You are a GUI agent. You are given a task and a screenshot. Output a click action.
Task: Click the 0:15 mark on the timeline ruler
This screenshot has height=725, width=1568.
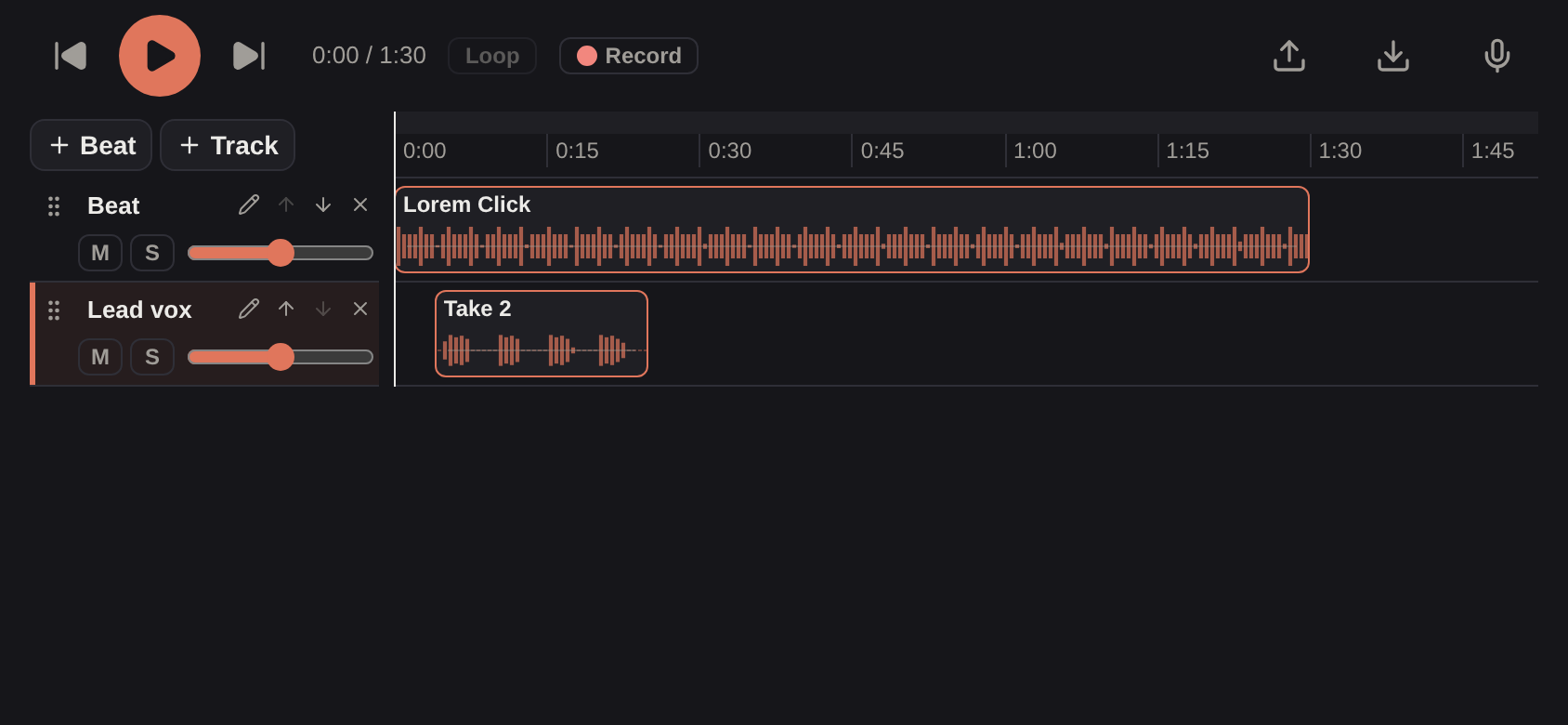(x=577, y=151)
